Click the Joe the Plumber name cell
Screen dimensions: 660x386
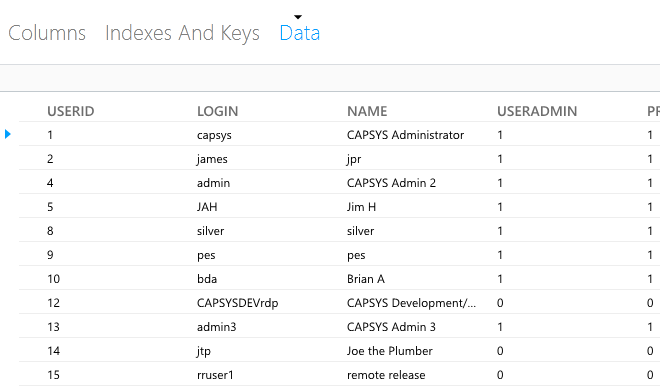[x=390, y=351]
